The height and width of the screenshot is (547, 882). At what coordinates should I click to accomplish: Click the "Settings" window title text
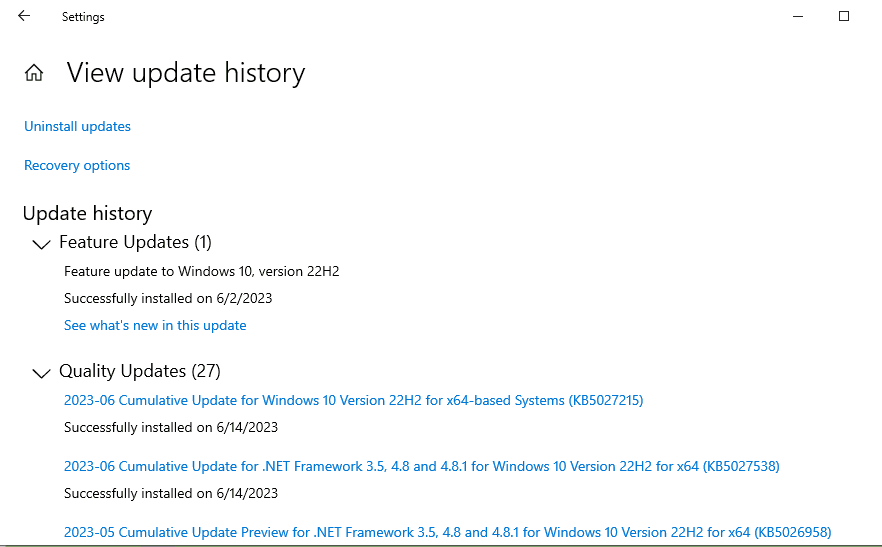click(x=83, y=17)
